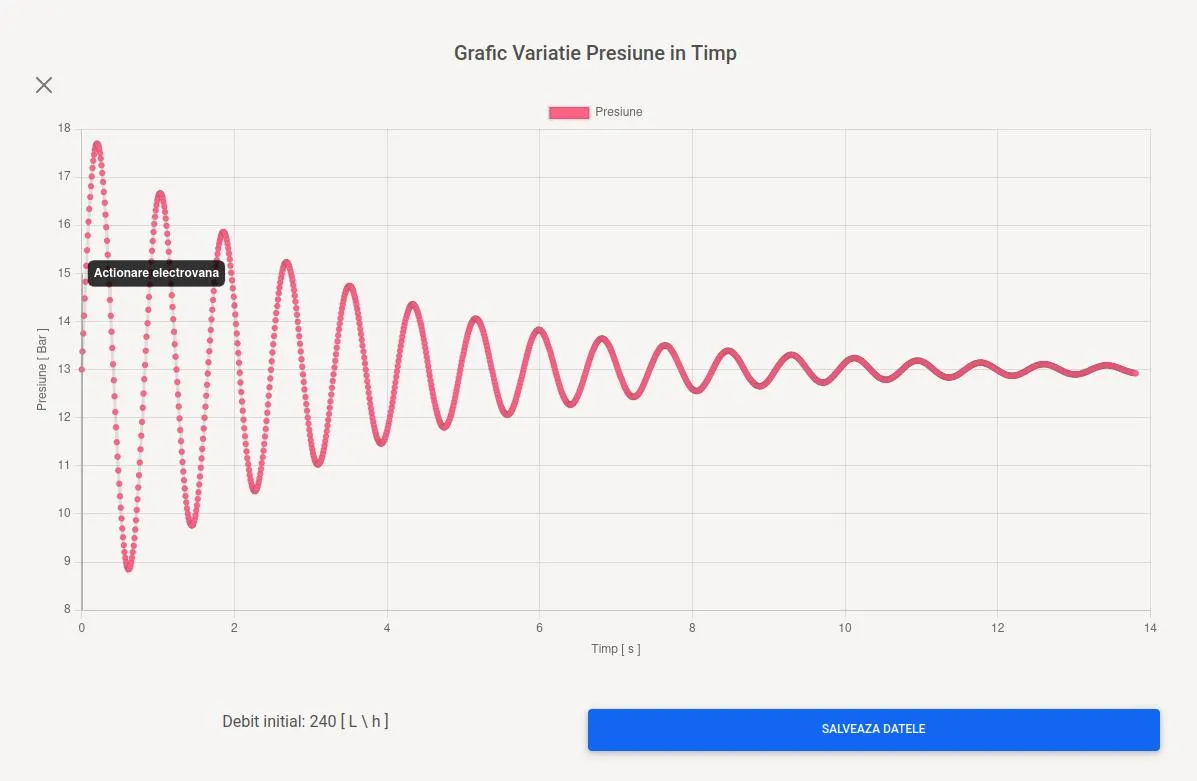
Task: Select the highest pressure peak near 17.7 Bar
Action: tap(97, 144)
